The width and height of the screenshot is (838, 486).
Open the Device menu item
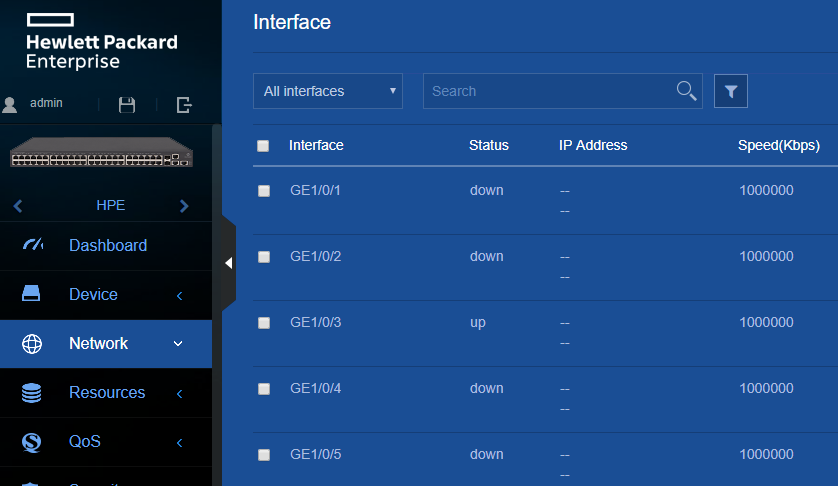[x=106, y=295]
